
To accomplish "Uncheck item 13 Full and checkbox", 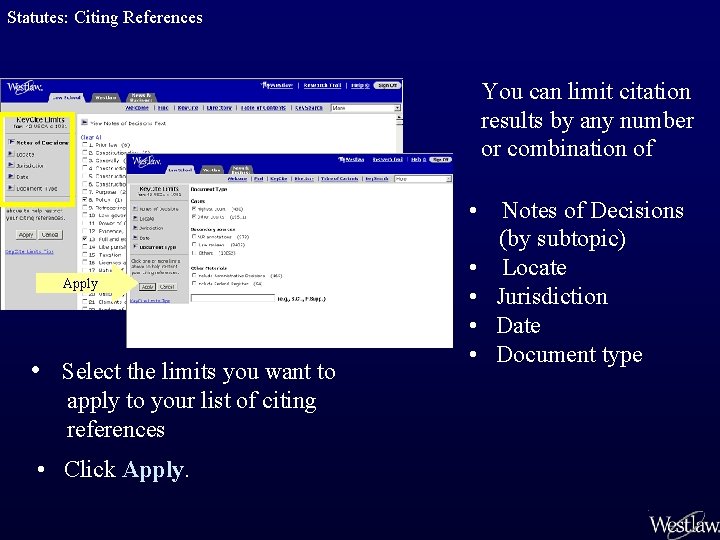I will [x=84, y=239].
